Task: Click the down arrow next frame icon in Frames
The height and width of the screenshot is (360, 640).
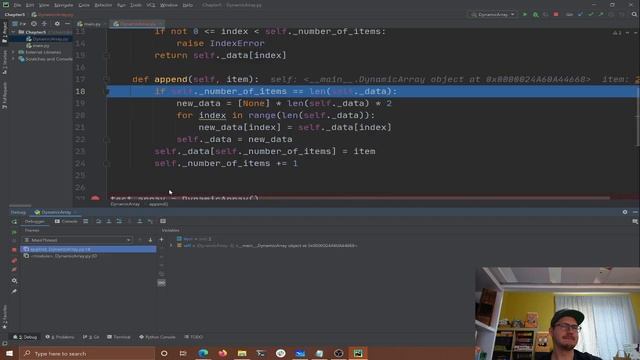Action: point(150,240)
